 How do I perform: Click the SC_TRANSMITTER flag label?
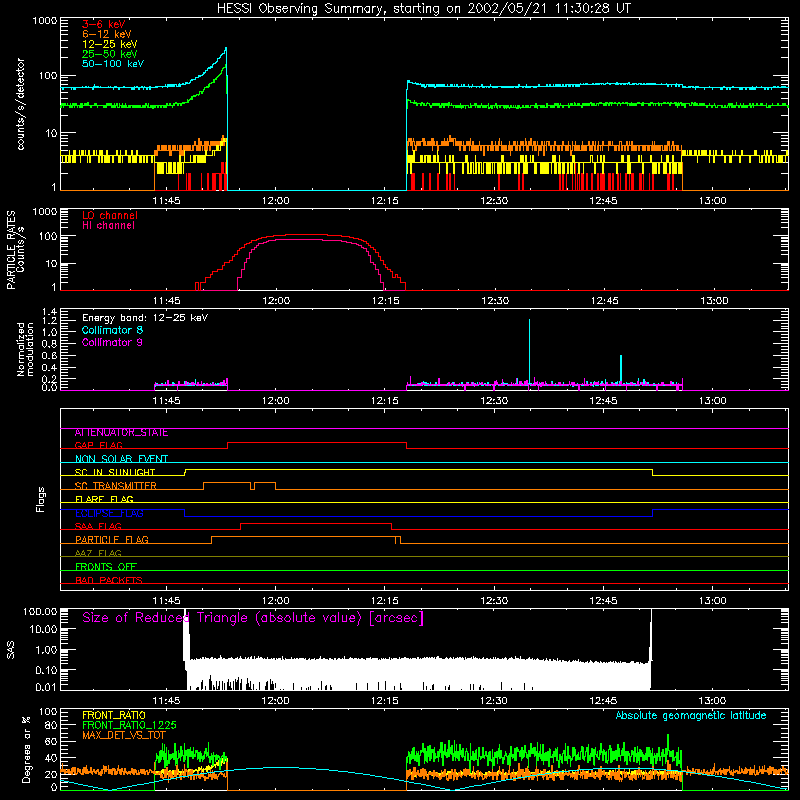(116, 486)
